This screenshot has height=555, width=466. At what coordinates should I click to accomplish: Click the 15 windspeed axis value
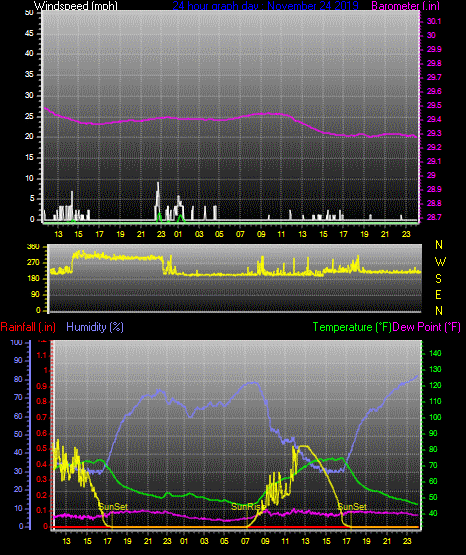(29, 158)
